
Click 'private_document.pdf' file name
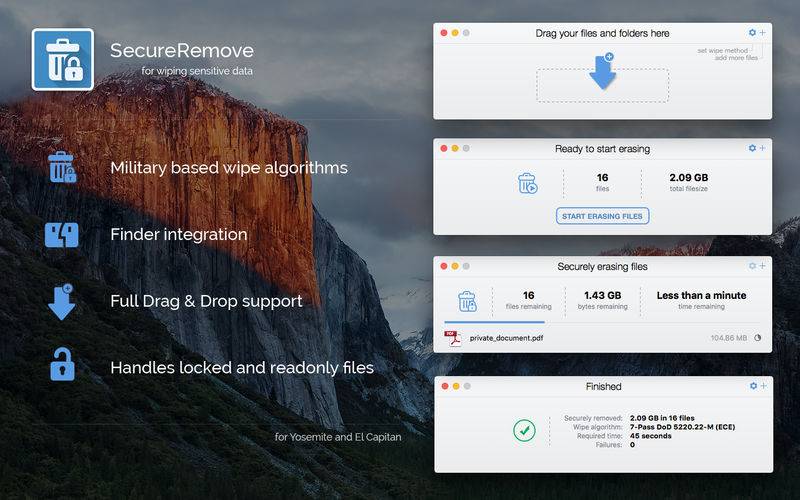[506, 338]
